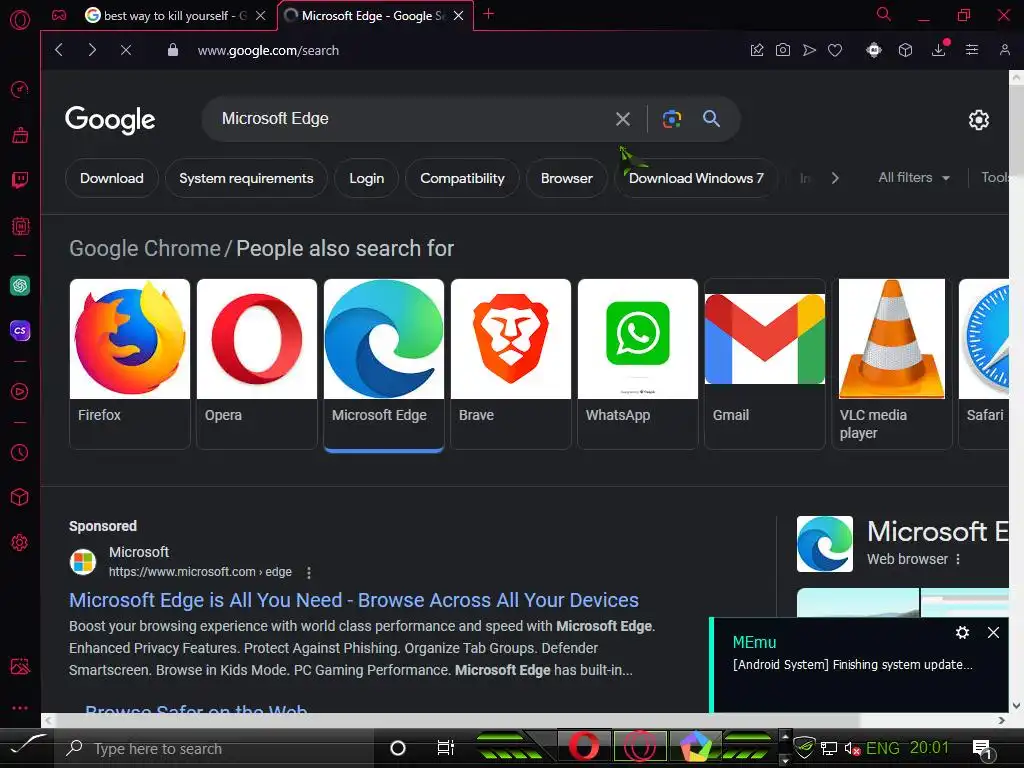Click the muted volume tray icon
The height and width of the screenshot is (768, 1024).
(852, 748)
